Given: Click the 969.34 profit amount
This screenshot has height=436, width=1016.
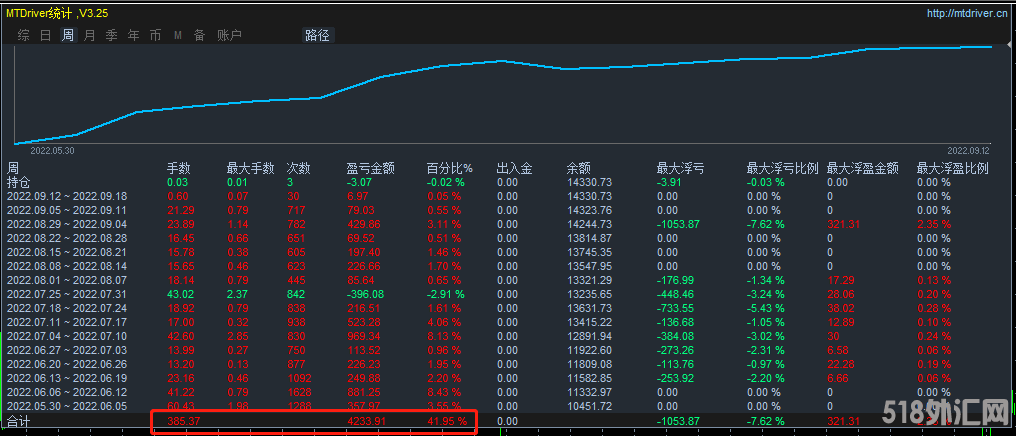Looking at the screenshot, I should (364, 336).
